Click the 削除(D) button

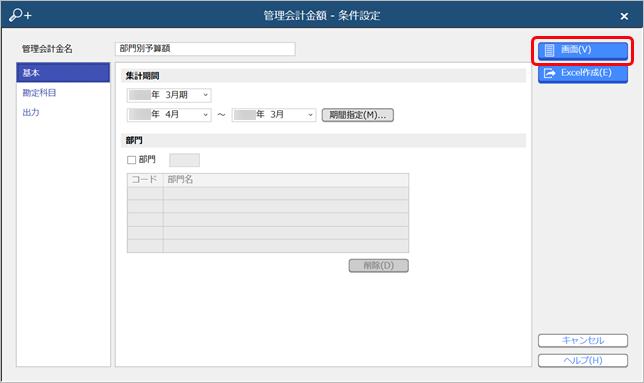coord(379,266)
